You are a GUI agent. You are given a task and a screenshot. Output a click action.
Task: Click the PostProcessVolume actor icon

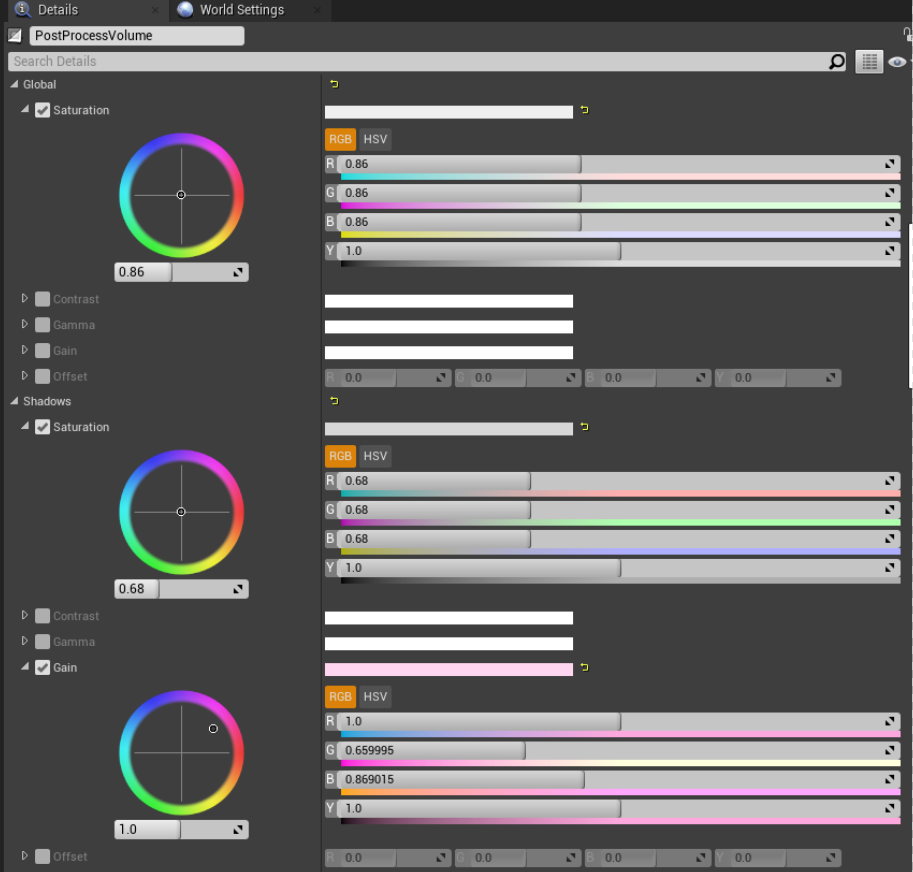(15, 36)
